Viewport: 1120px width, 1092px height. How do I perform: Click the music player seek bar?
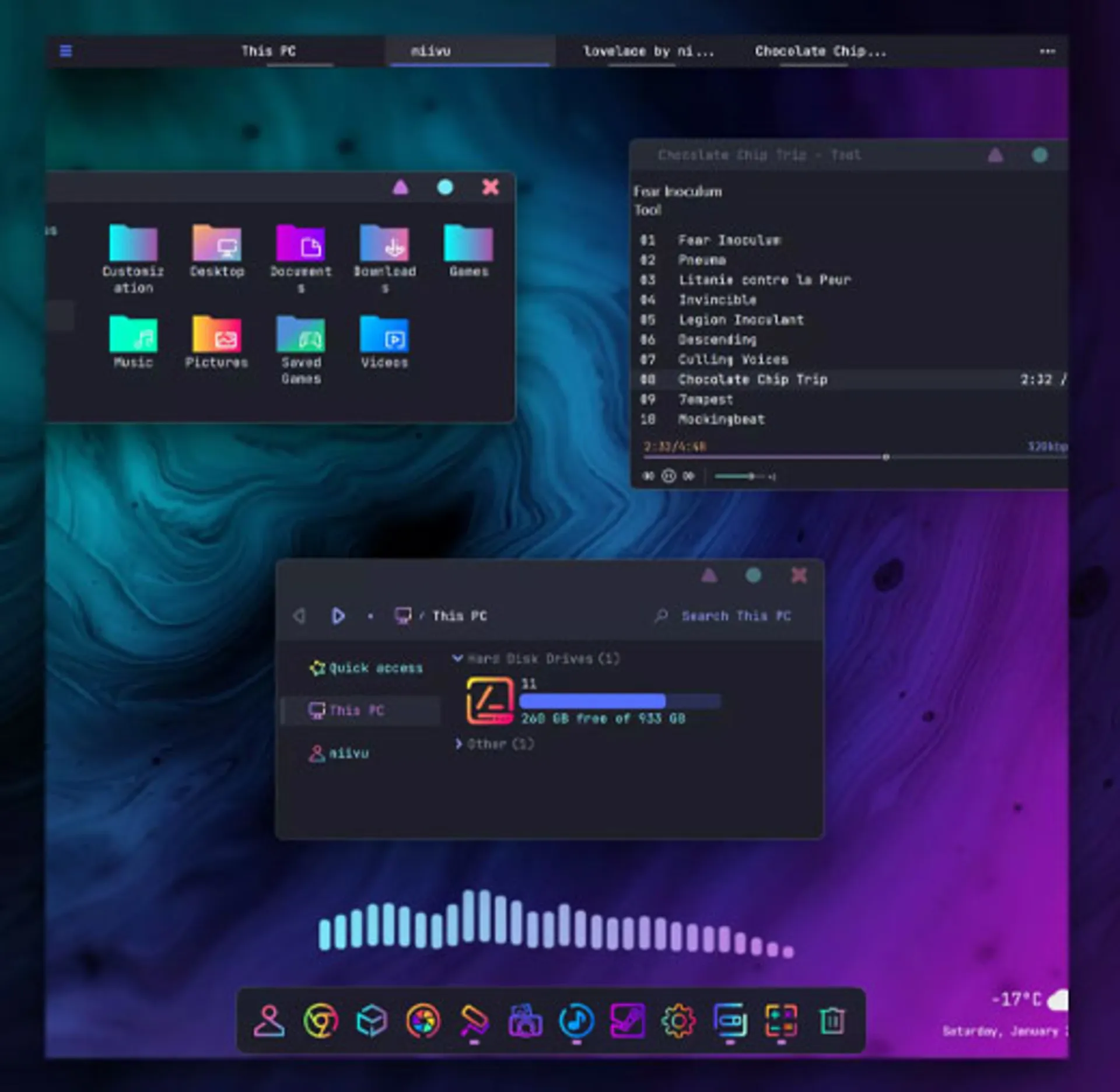(855, 457)
